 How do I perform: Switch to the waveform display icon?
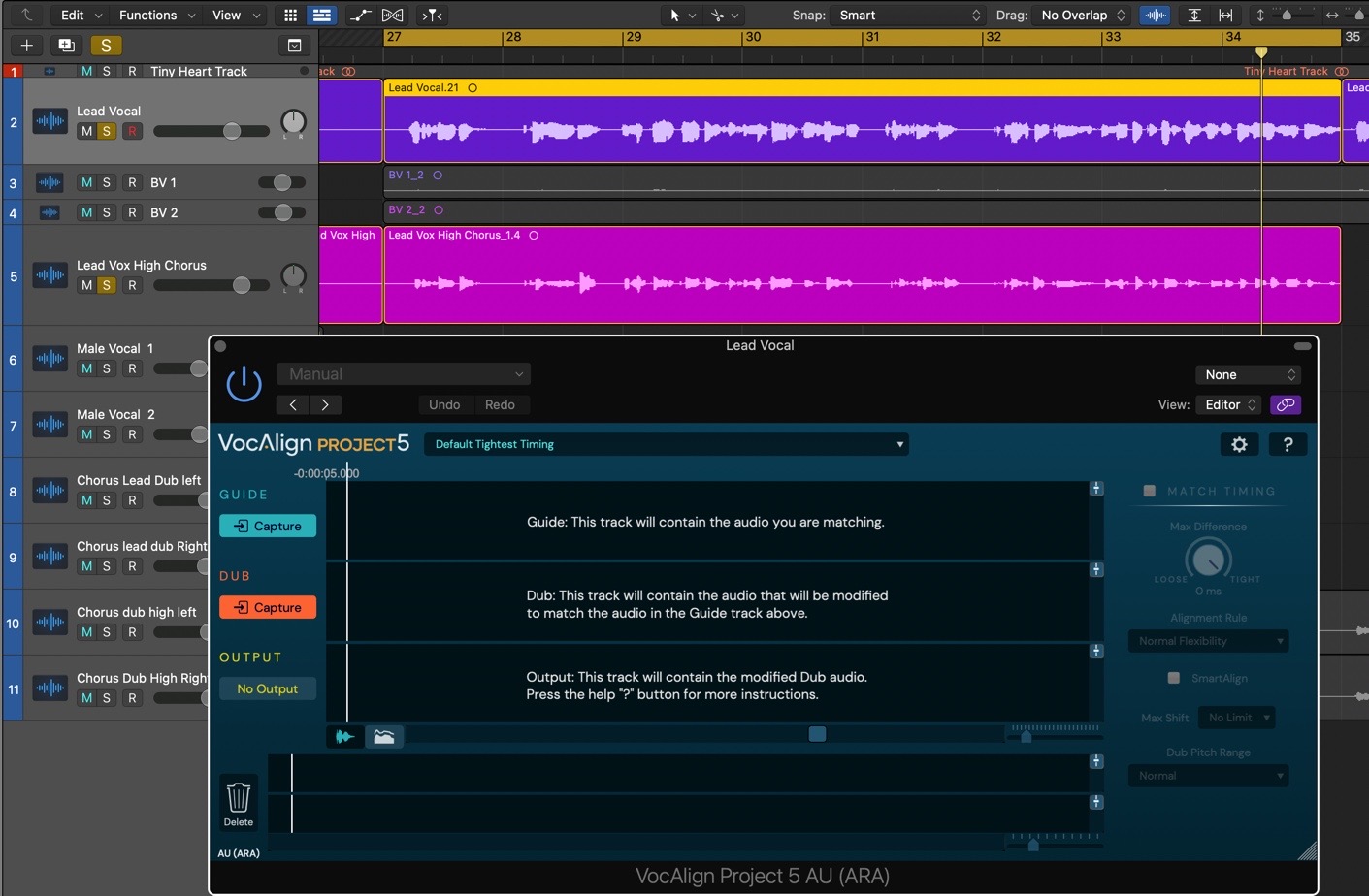[344, 737]
